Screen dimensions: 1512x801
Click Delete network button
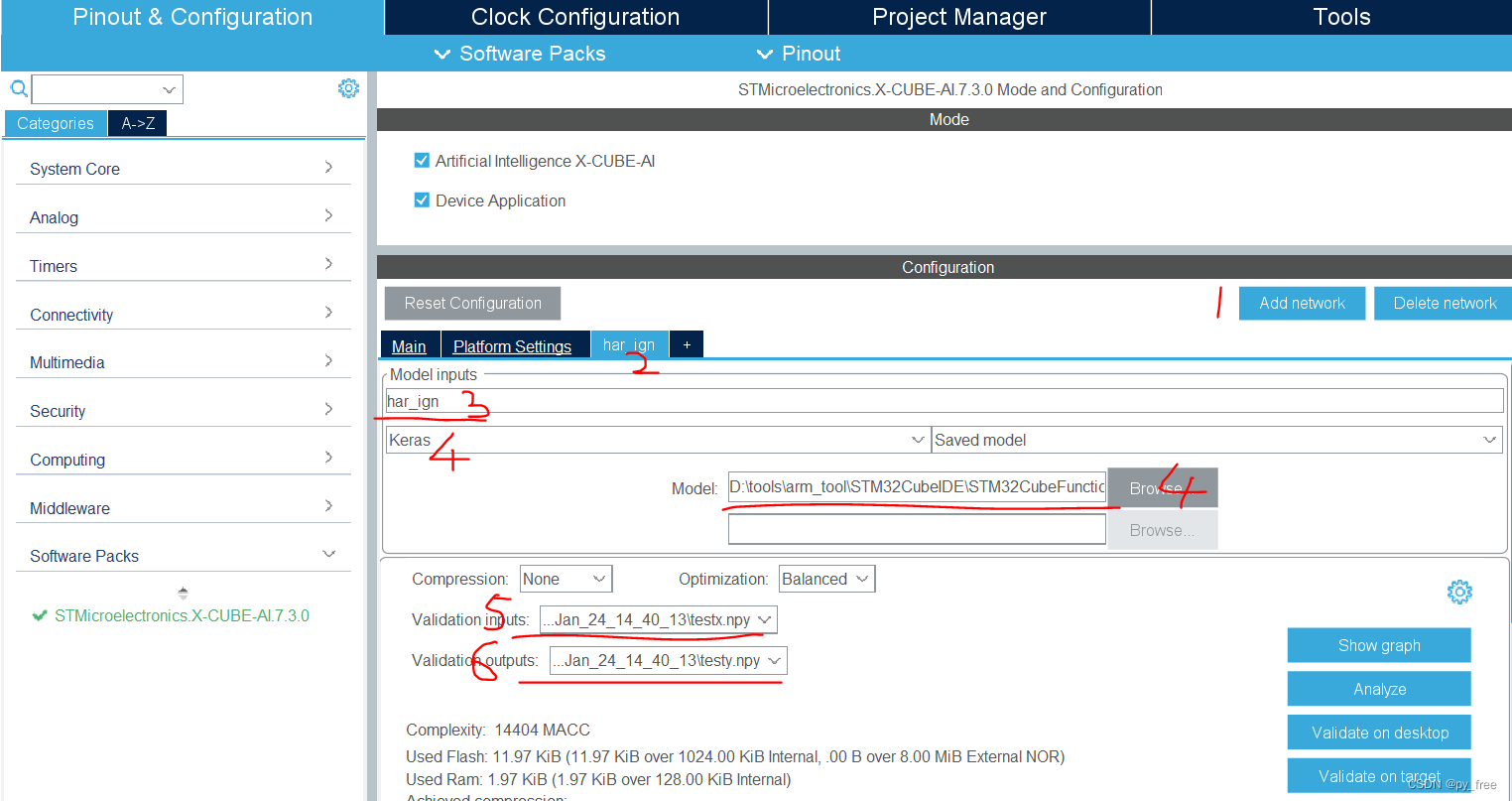click(1445, 303)
